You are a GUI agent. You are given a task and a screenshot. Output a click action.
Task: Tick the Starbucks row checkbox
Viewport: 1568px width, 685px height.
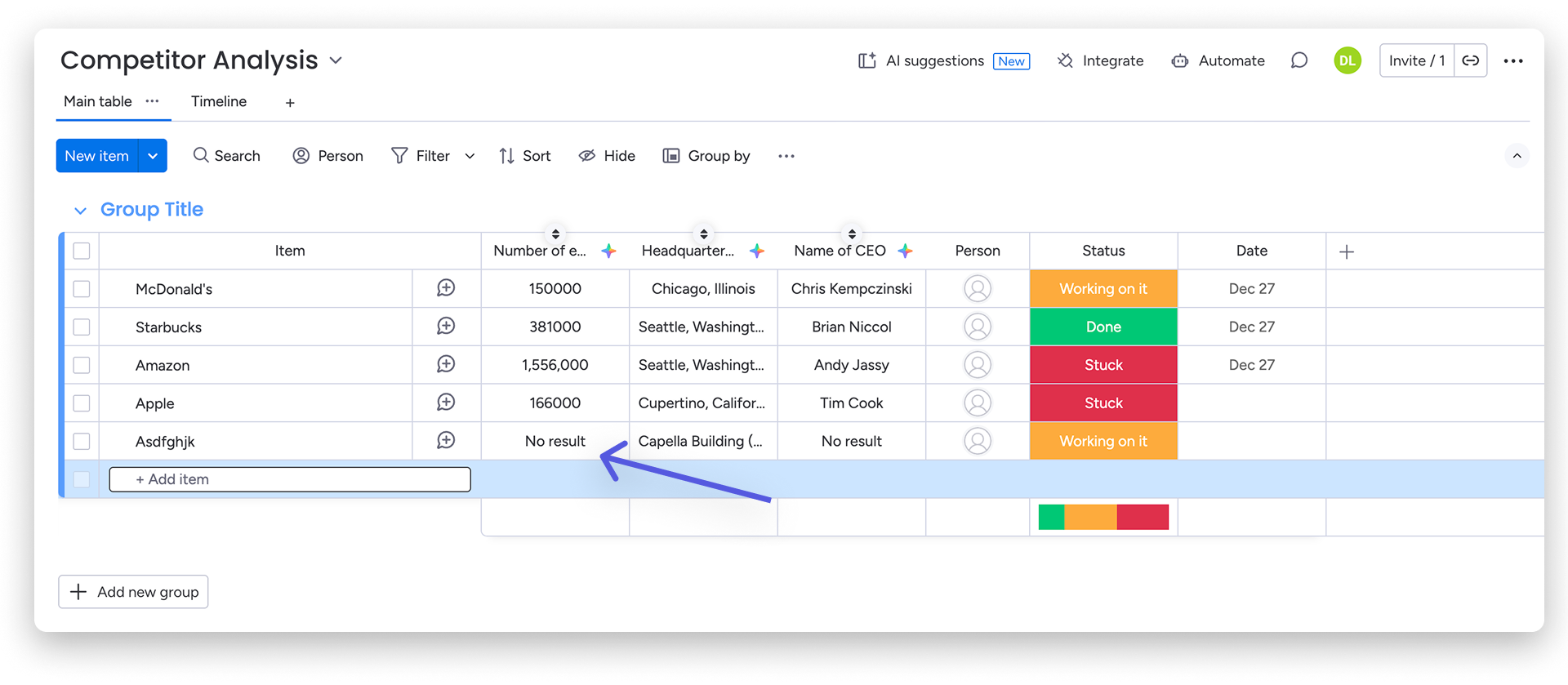82,327
